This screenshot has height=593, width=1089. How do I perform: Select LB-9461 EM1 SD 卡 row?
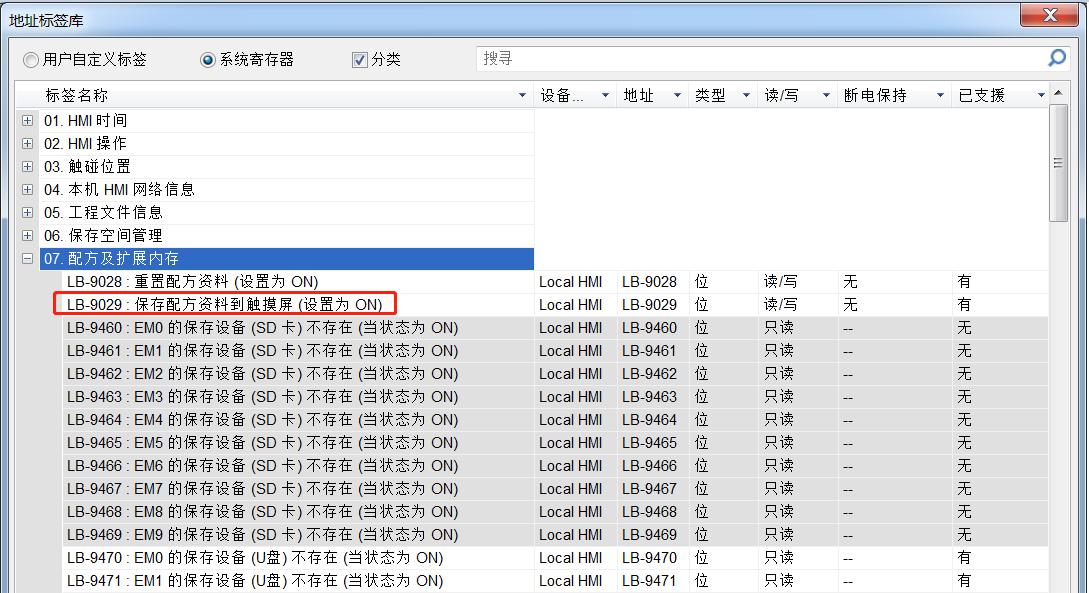pyautogui.click(x=555, y=350)
